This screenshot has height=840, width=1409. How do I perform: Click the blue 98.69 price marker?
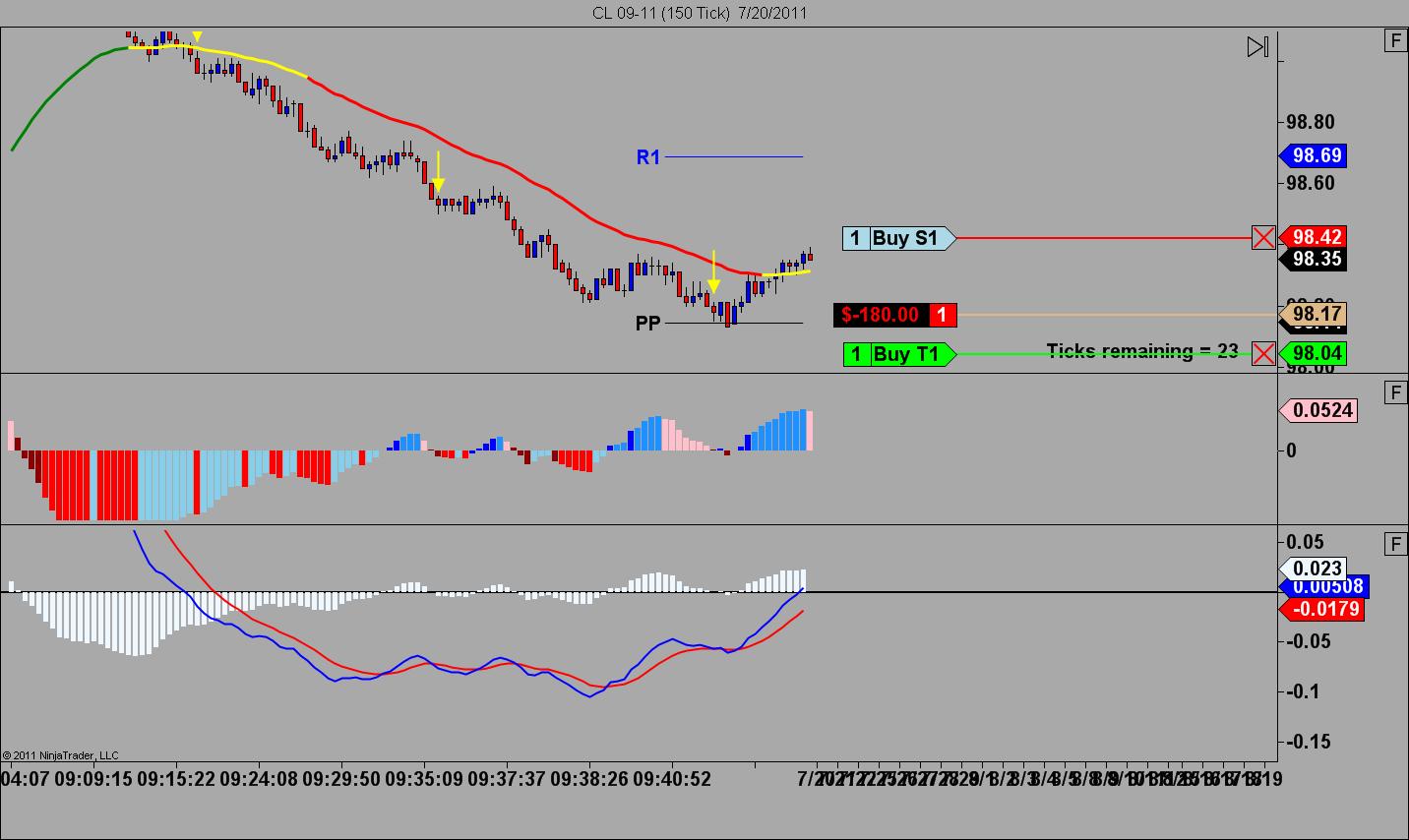point(1313,155)
